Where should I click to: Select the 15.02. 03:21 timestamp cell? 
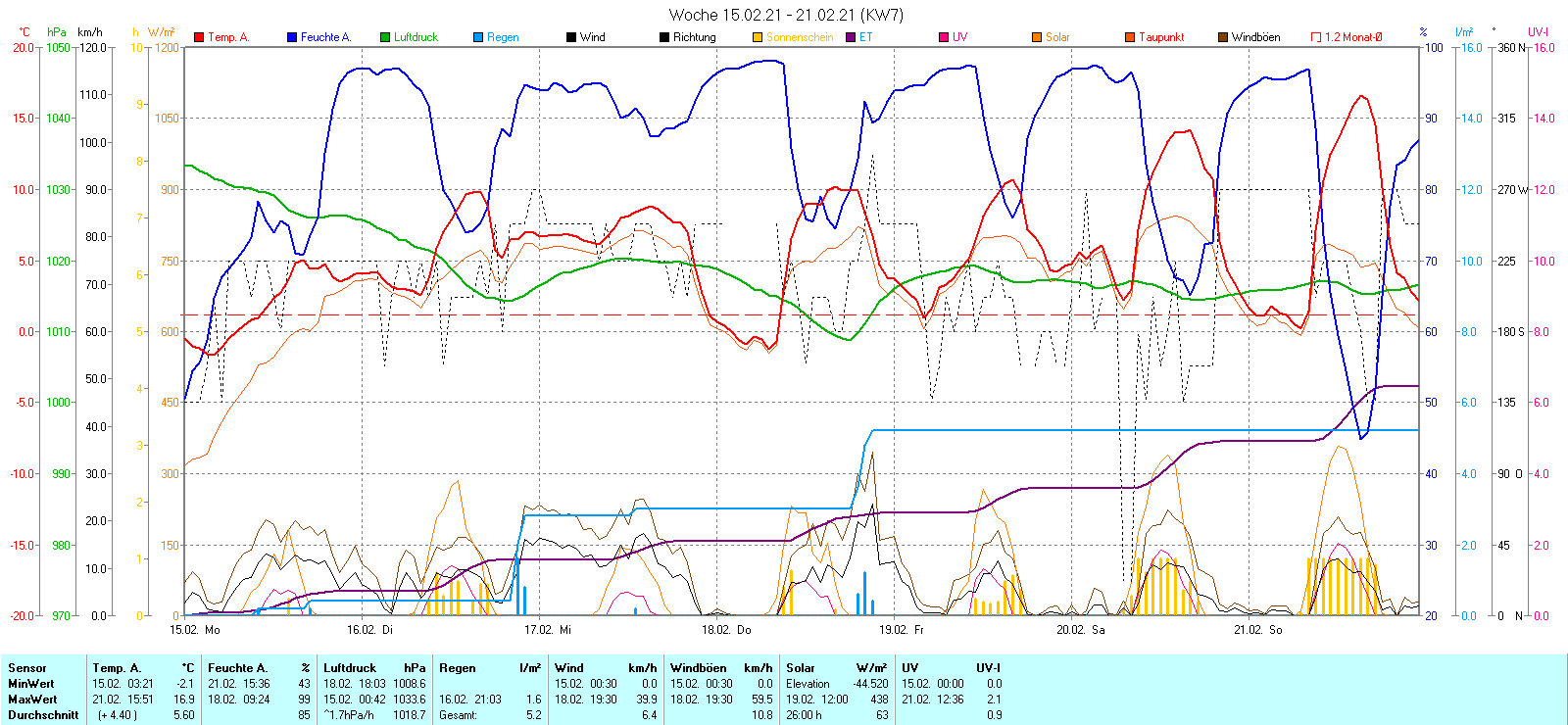point(122,684)
